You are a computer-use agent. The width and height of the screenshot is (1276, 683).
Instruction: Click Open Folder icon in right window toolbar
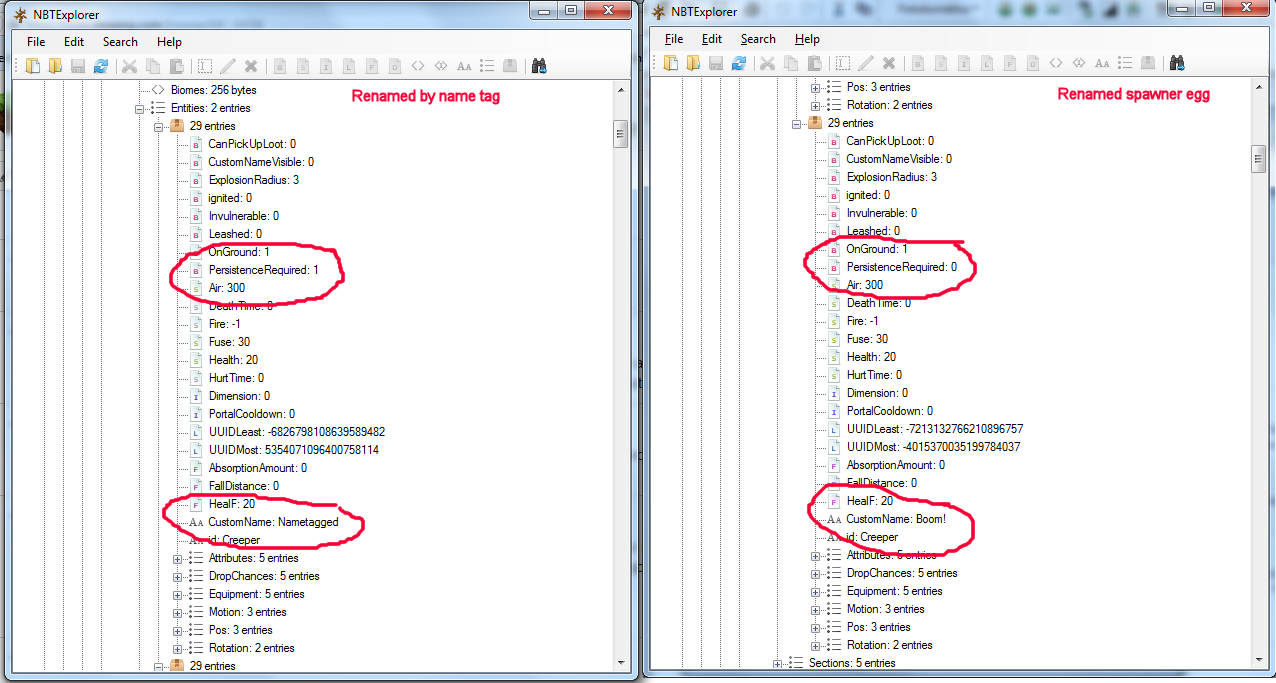click(693, 63)
